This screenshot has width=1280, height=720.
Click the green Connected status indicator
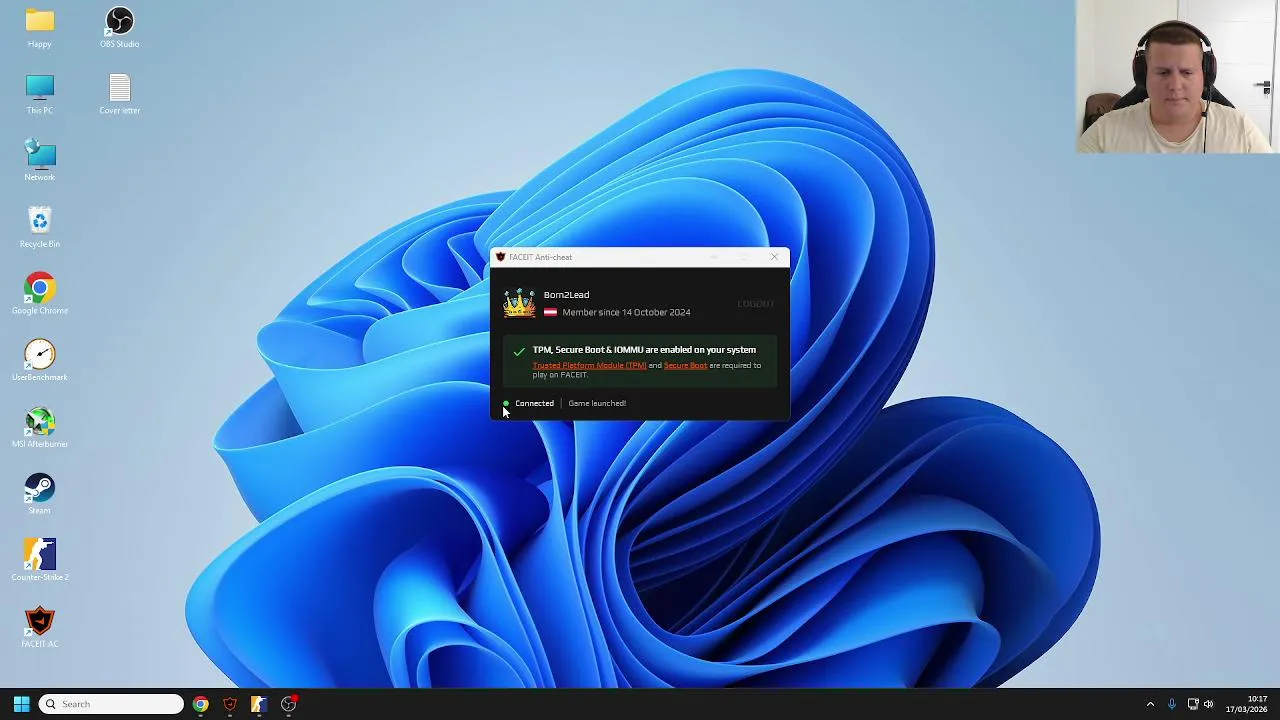coord(506,403)
